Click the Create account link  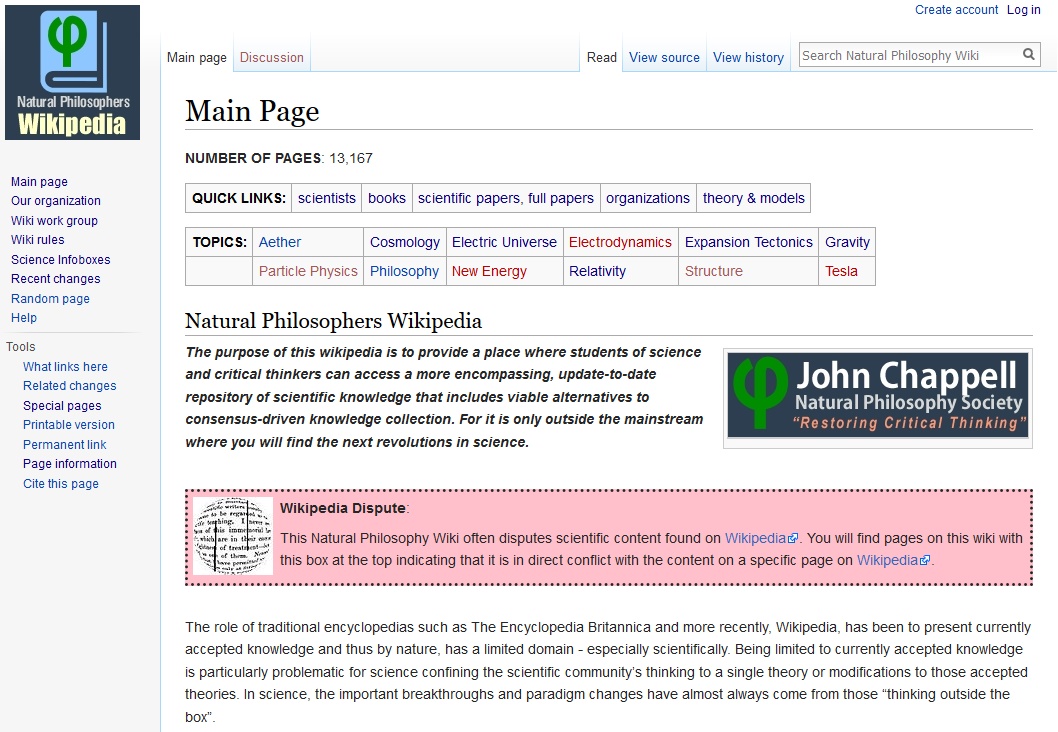[956, 9]
